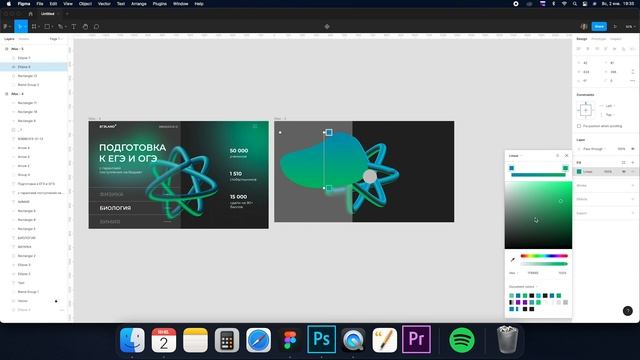Open independent corners more options icon
The width and height of the screenshot is (640, 360).
(x=633, y=81)
